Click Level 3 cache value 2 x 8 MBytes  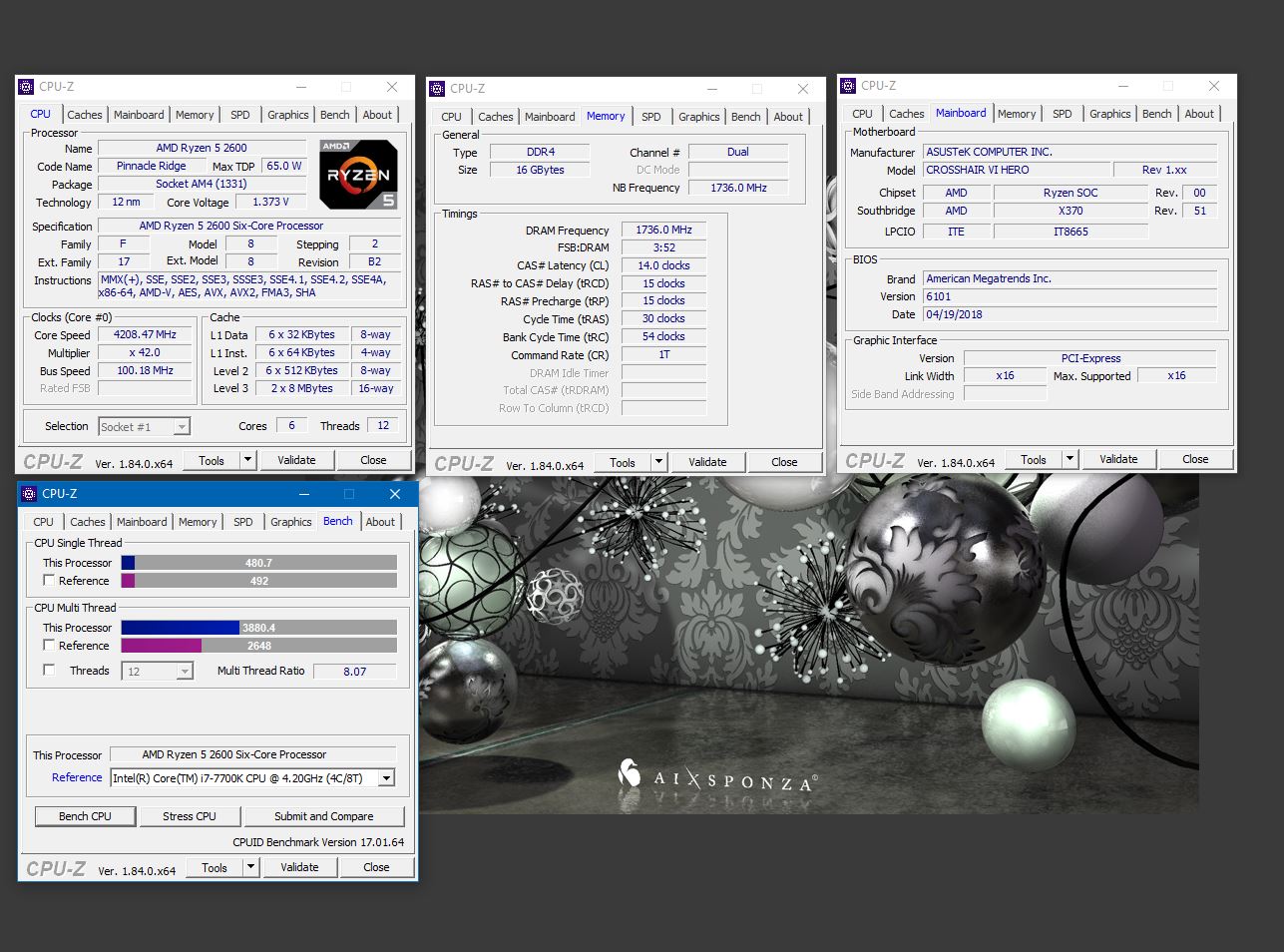coord(302,389)
